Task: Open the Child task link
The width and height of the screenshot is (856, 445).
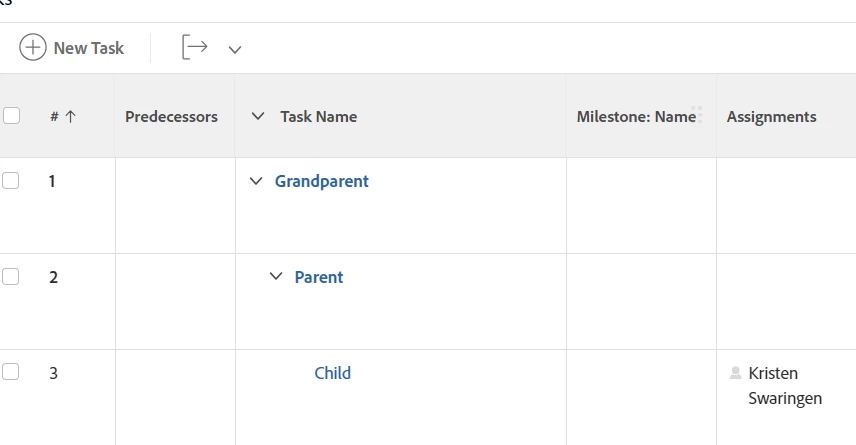Action: point(332,373)
